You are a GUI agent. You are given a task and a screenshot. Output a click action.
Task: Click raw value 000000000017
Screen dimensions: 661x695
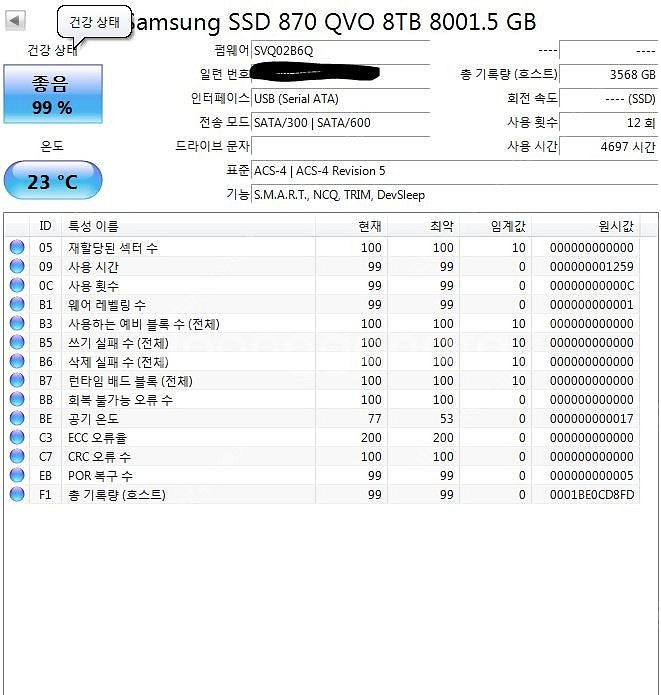tap(591, 418)
